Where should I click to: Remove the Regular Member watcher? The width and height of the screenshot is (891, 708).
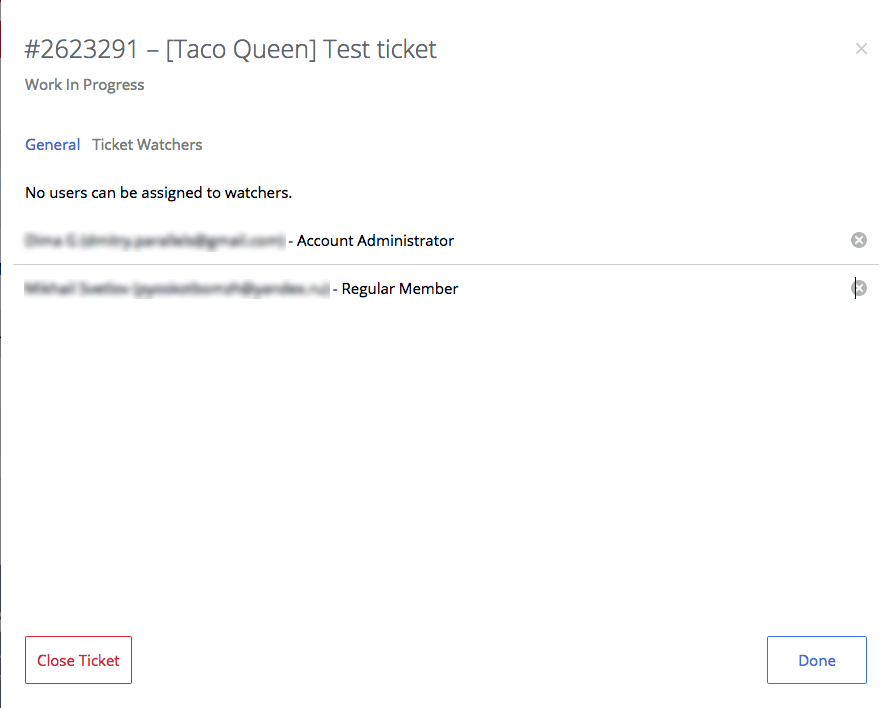pyautogui.click(x=858, y=289)
